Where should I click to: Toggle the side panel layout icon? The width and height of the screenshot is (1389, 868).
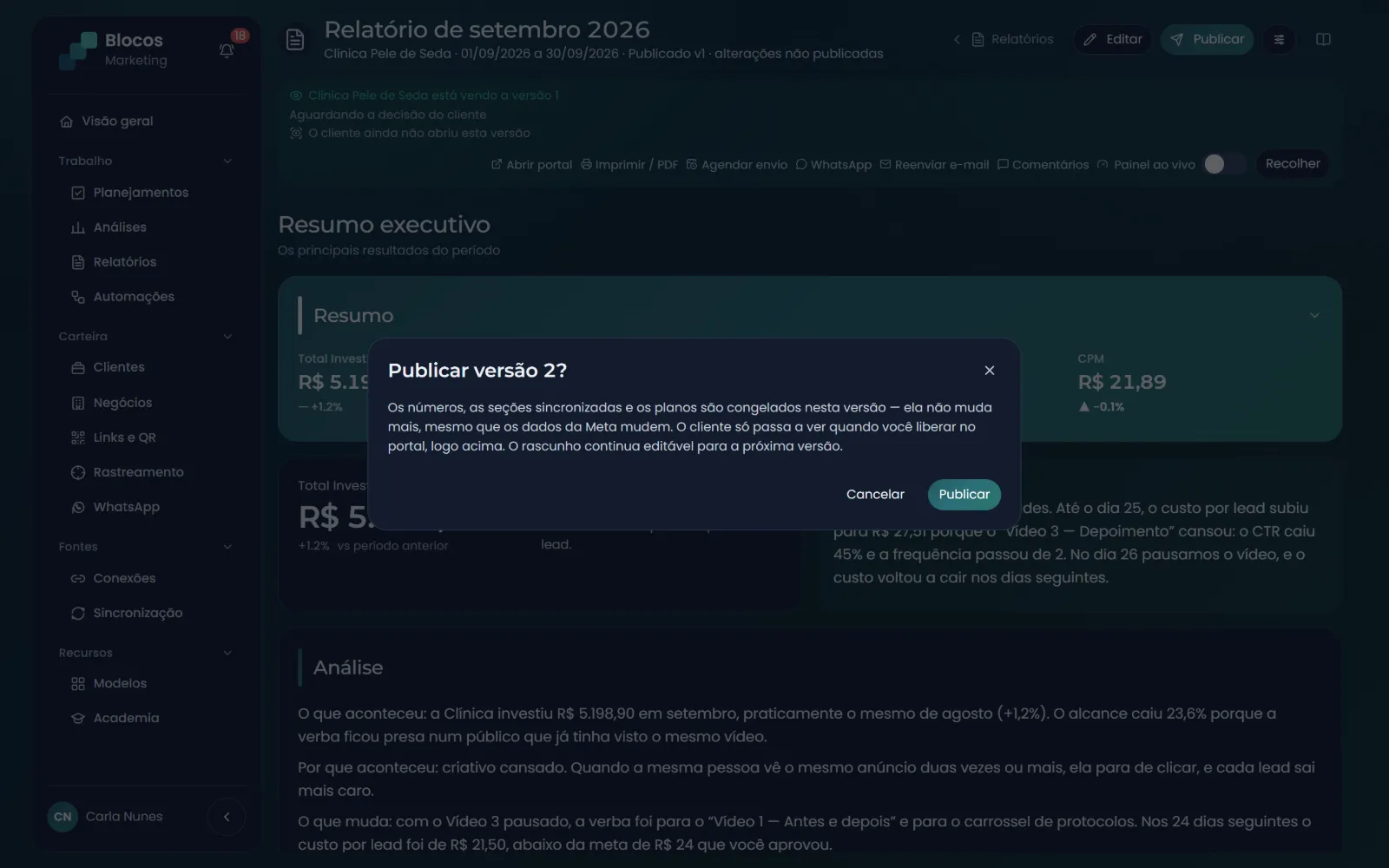(x=1323, y=39)
